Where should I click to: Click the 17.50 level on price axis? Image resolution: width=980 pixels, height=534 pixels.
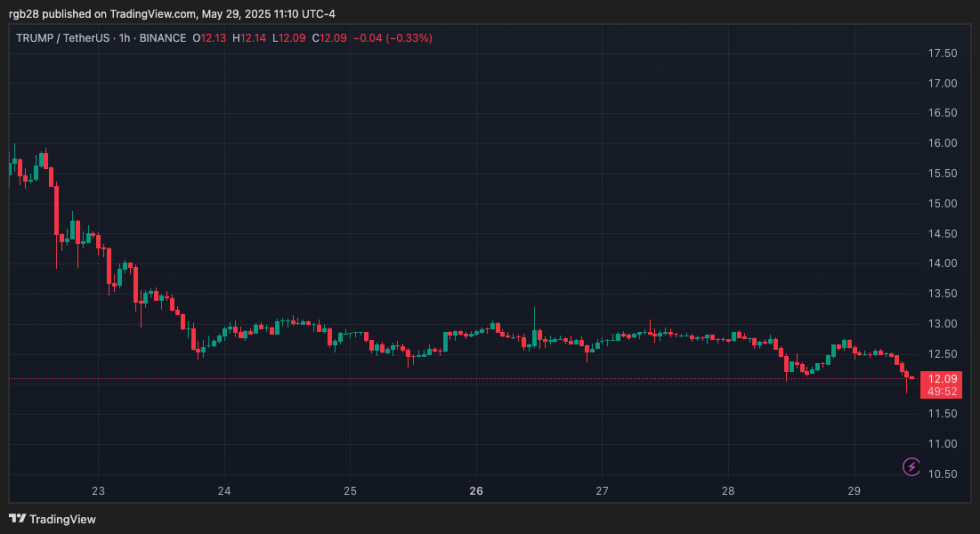[x=945, y=53]
